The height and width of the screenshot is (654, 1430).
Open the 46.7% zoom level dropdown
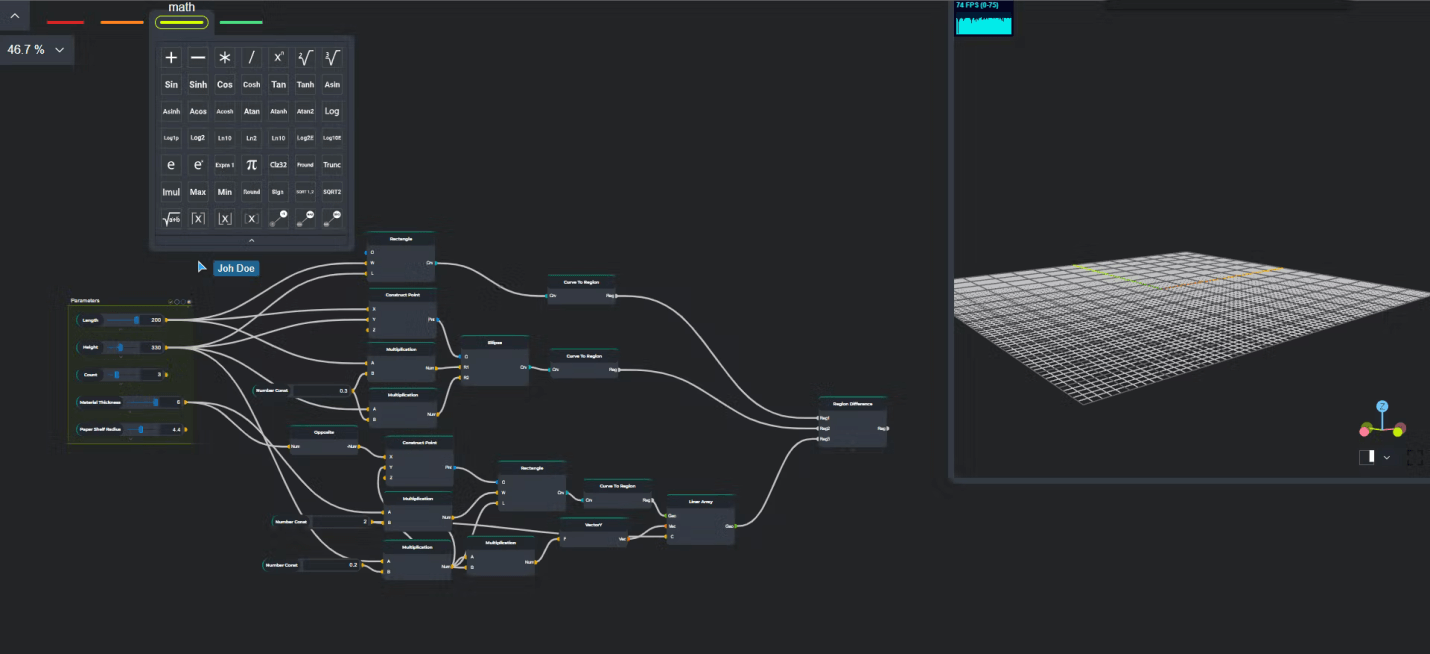tap(37, 48)
